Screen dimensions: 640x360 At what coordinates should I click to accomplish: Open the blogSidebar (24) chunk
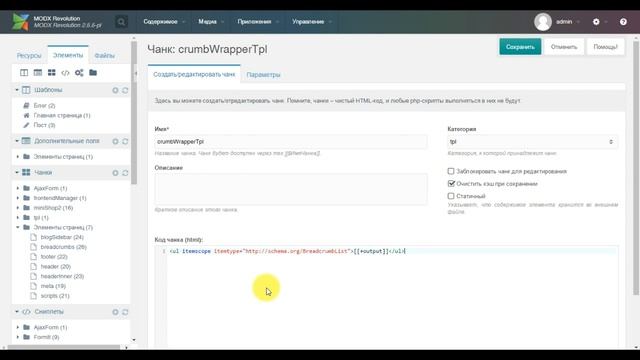62,237
